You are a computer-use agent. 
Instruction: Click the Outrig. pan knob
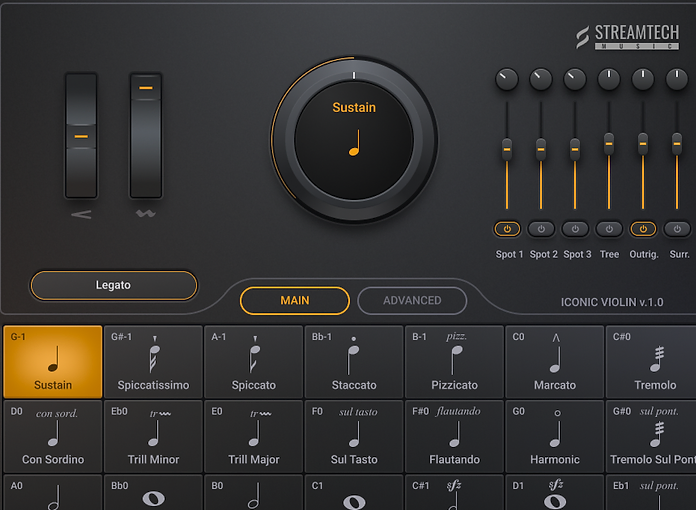click(x=643, y=79)
